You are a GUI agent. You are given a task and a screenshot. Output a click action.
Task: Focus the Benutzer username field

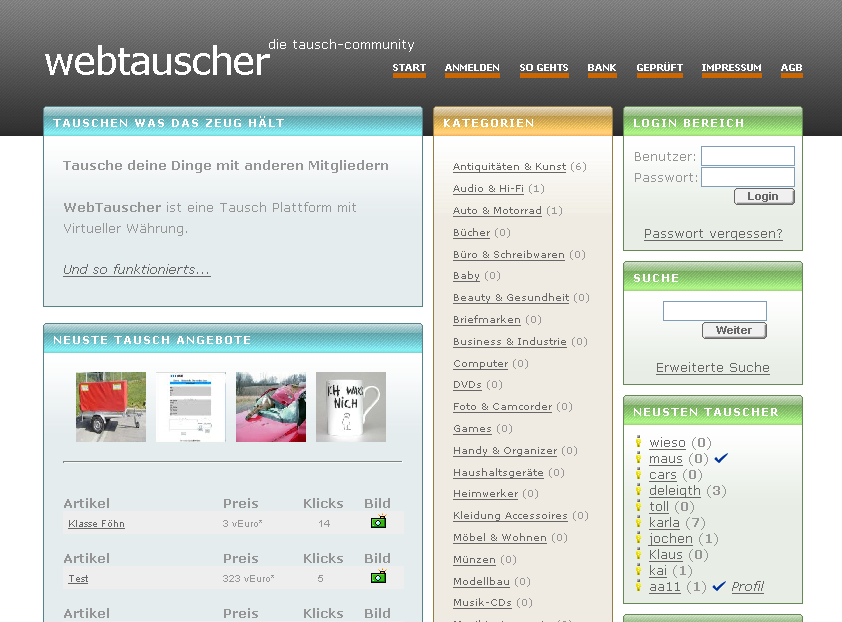(x=747, y=156)
